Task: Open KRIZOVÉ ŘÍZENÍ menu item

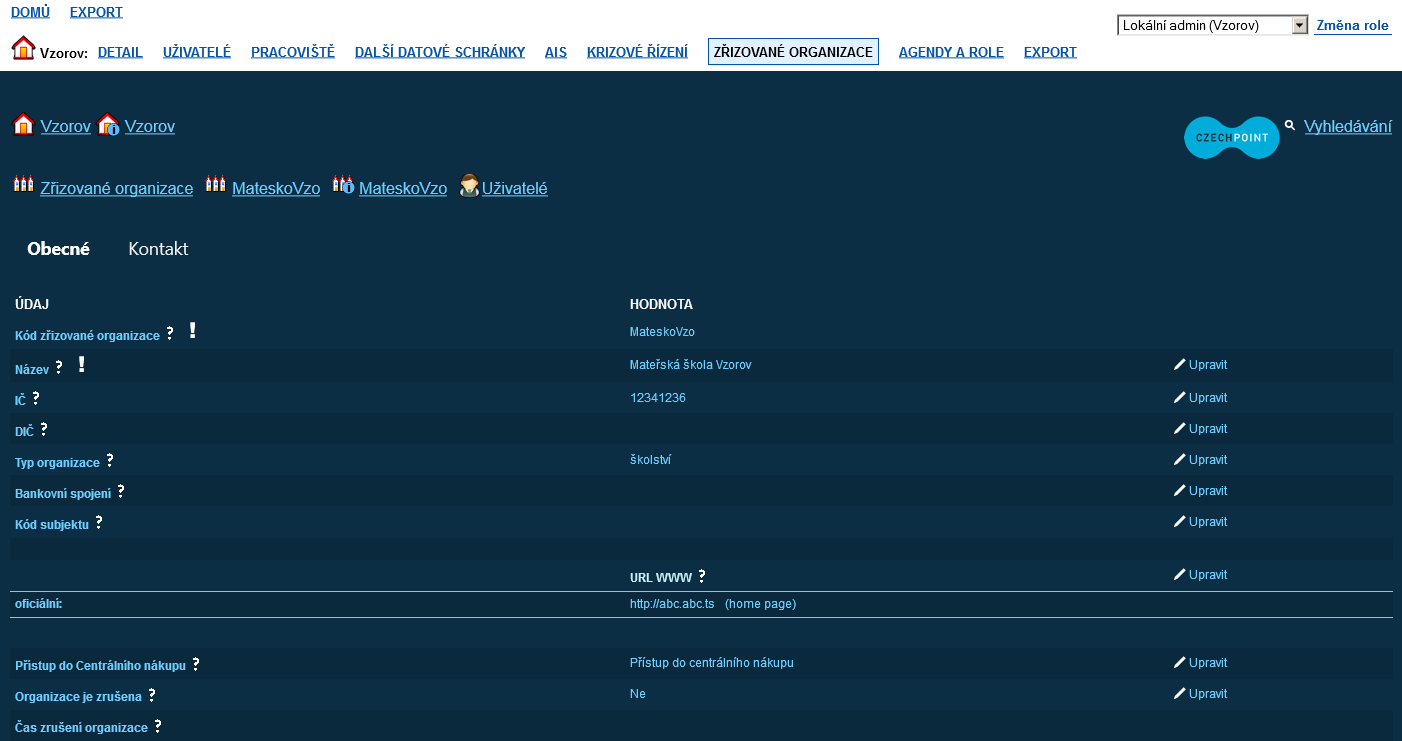Action: tap(637, 52)
